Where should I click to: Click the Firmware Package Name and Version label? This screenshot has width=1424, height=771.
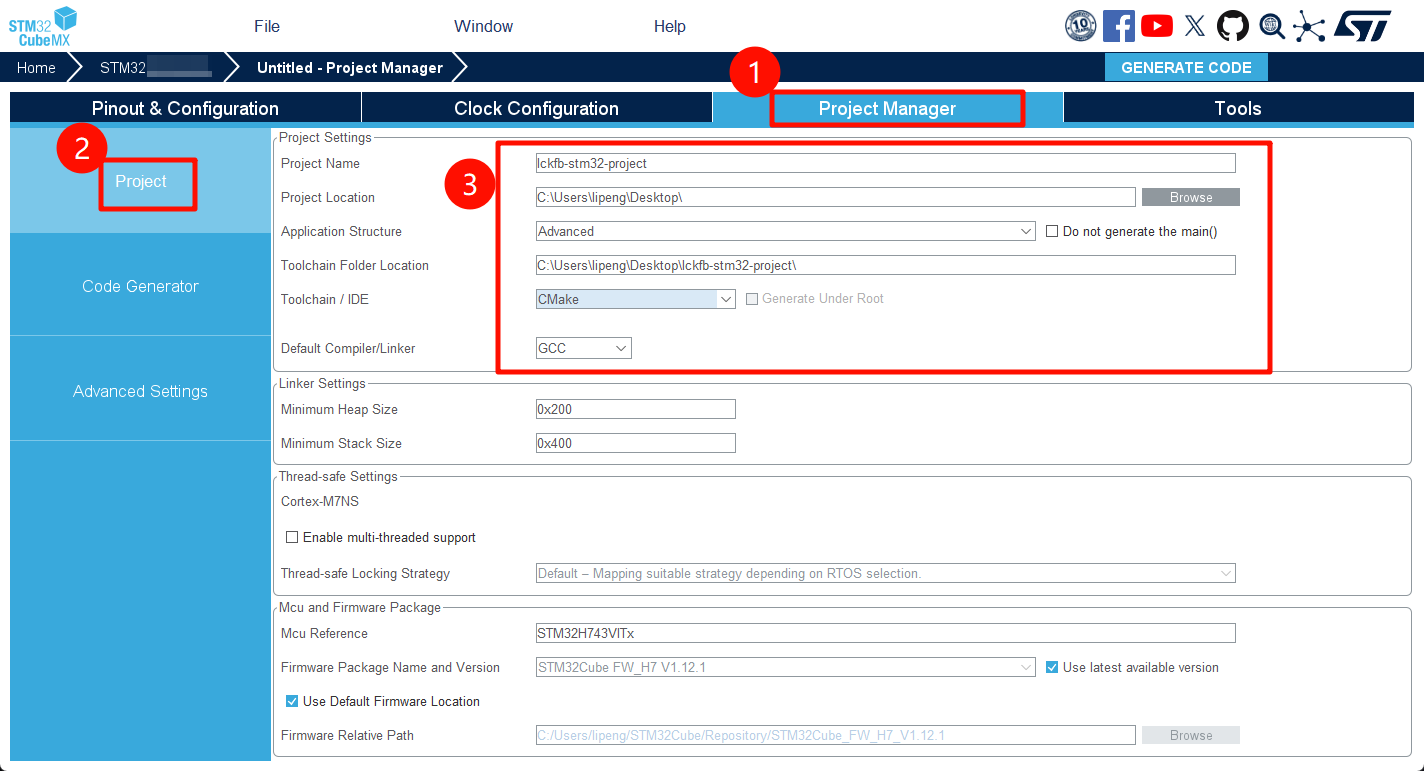coord(390,667)
